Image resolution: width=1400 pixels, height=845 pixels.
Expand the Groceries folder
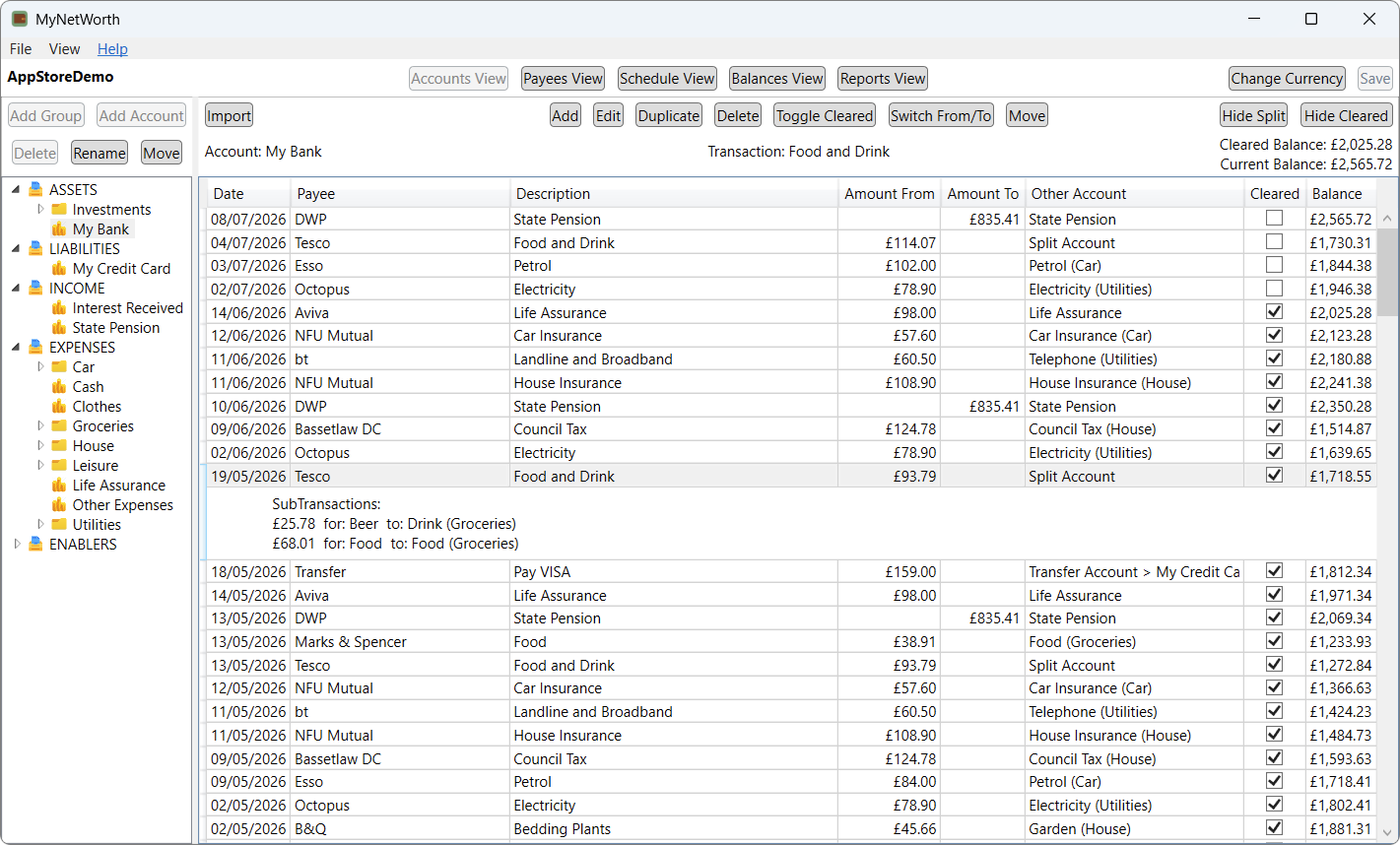click(x=40, y=425)
